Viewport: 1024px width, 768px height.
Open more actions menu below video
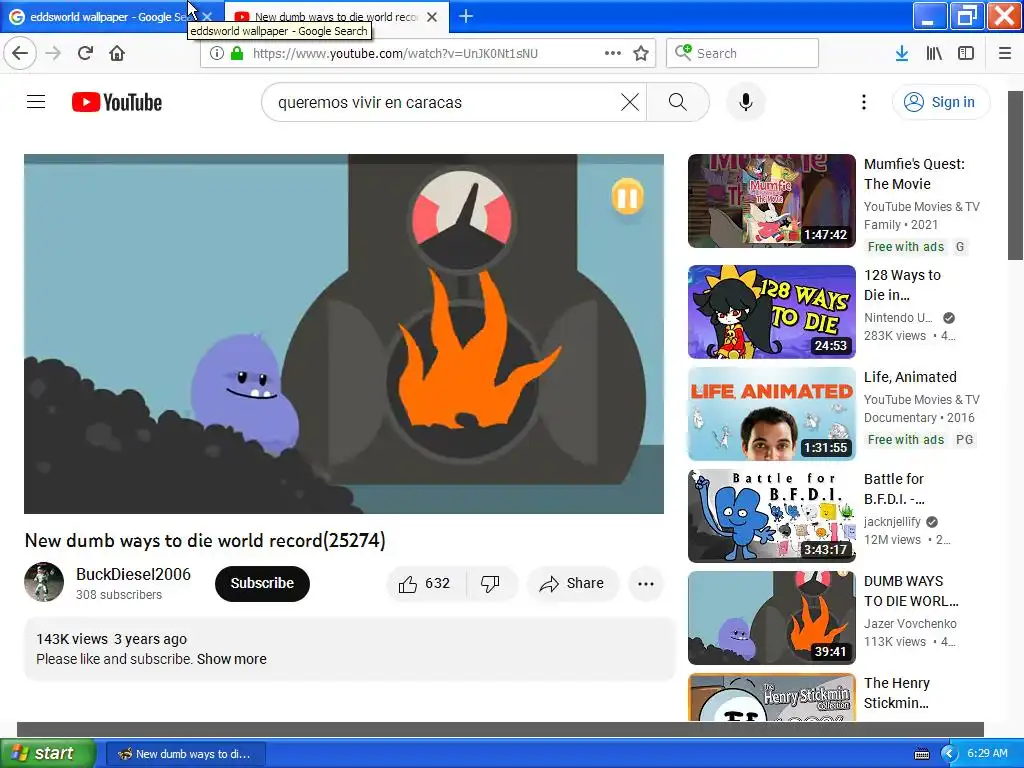pos(646,583)
